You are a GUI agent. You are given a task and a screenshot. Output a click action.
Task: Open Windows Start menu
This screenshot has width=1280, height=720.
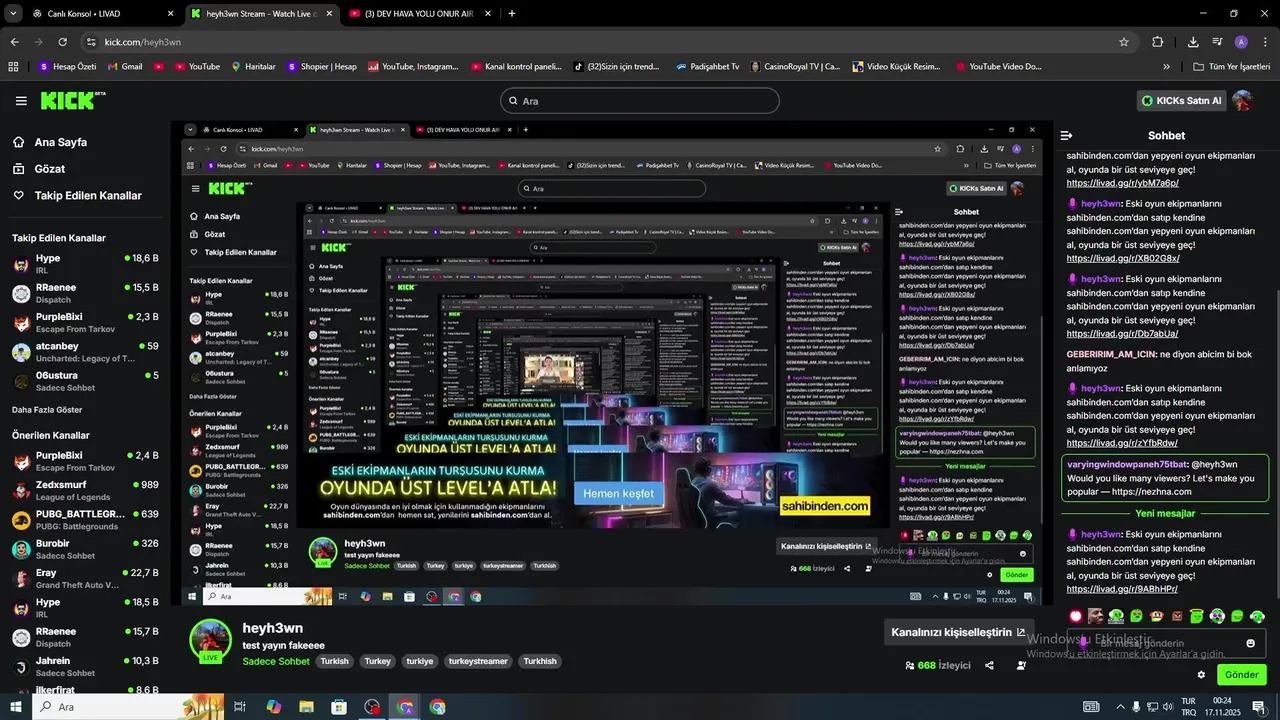[16, 707]
